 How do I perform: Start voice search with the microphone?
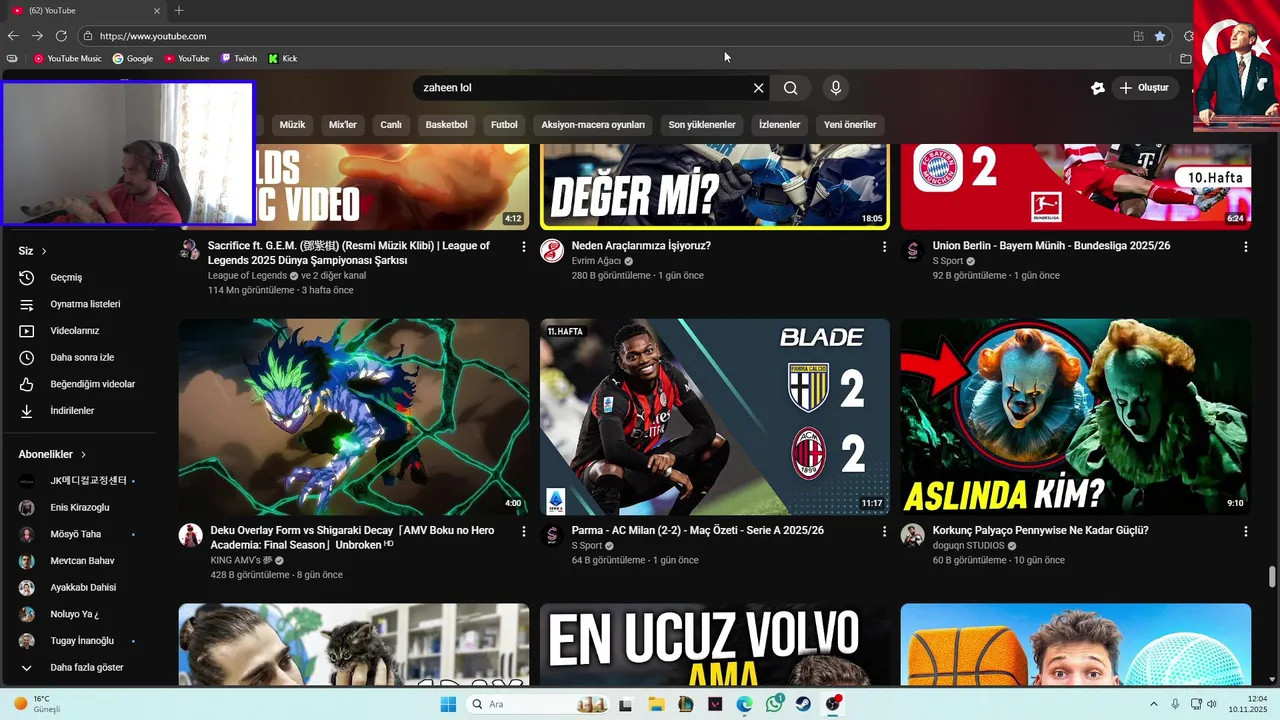click(x=836, y=88)
